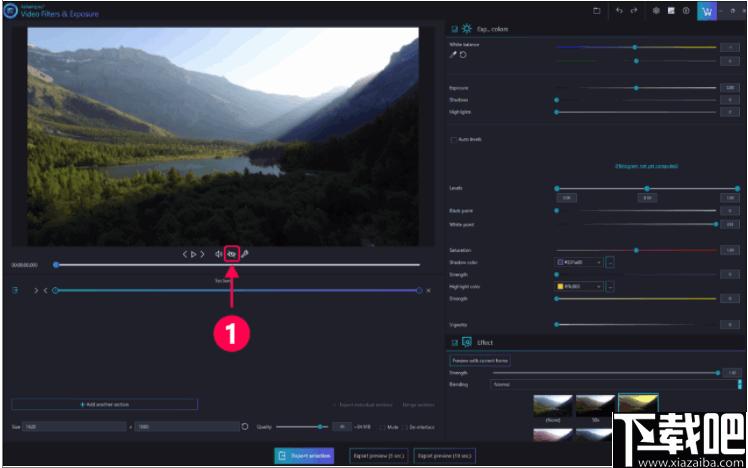
Task: Undo the last change in the title bar
Action: pyautogui.click(x=619, y=10)
